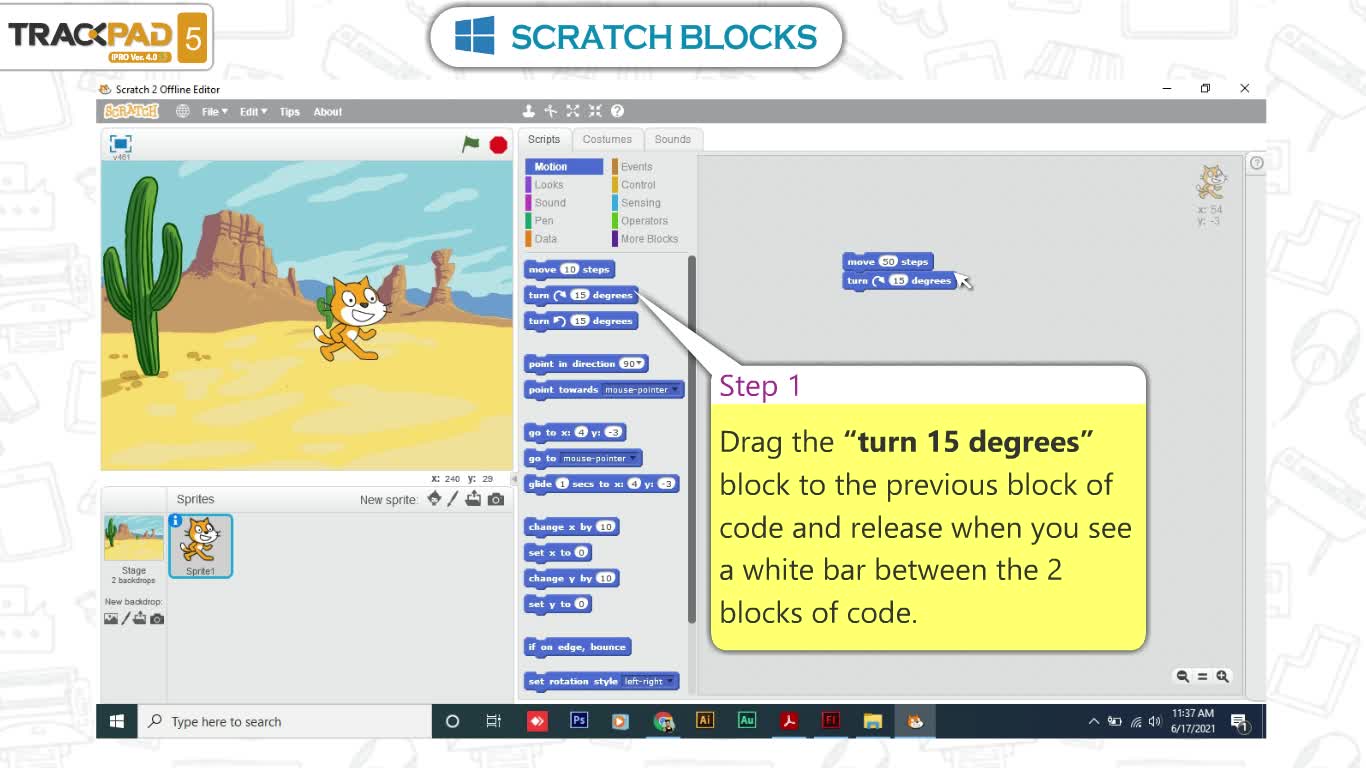Image resolution: width=1366 pixels, height=768 pixels.
Task: Open Adobe Audition from the taskbar
Action: coord(747,720)
